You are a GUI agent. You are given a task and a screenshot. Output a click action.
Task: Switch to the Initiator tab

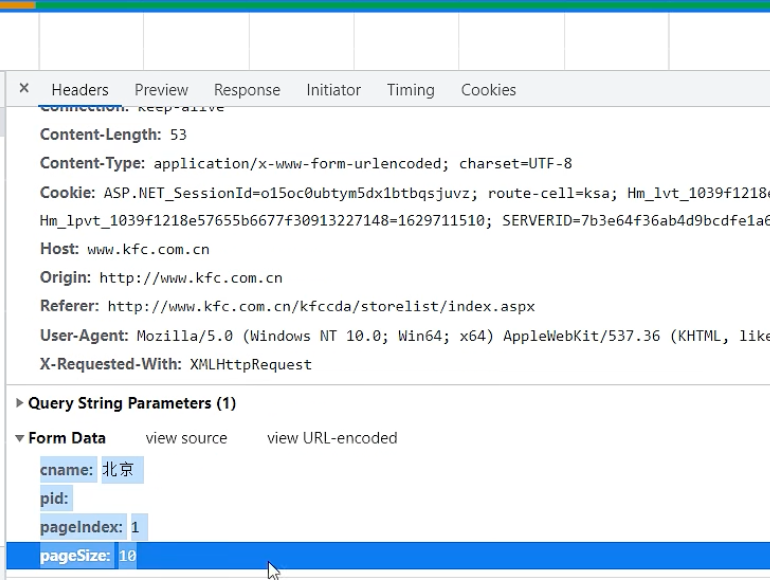pos(333,90)
